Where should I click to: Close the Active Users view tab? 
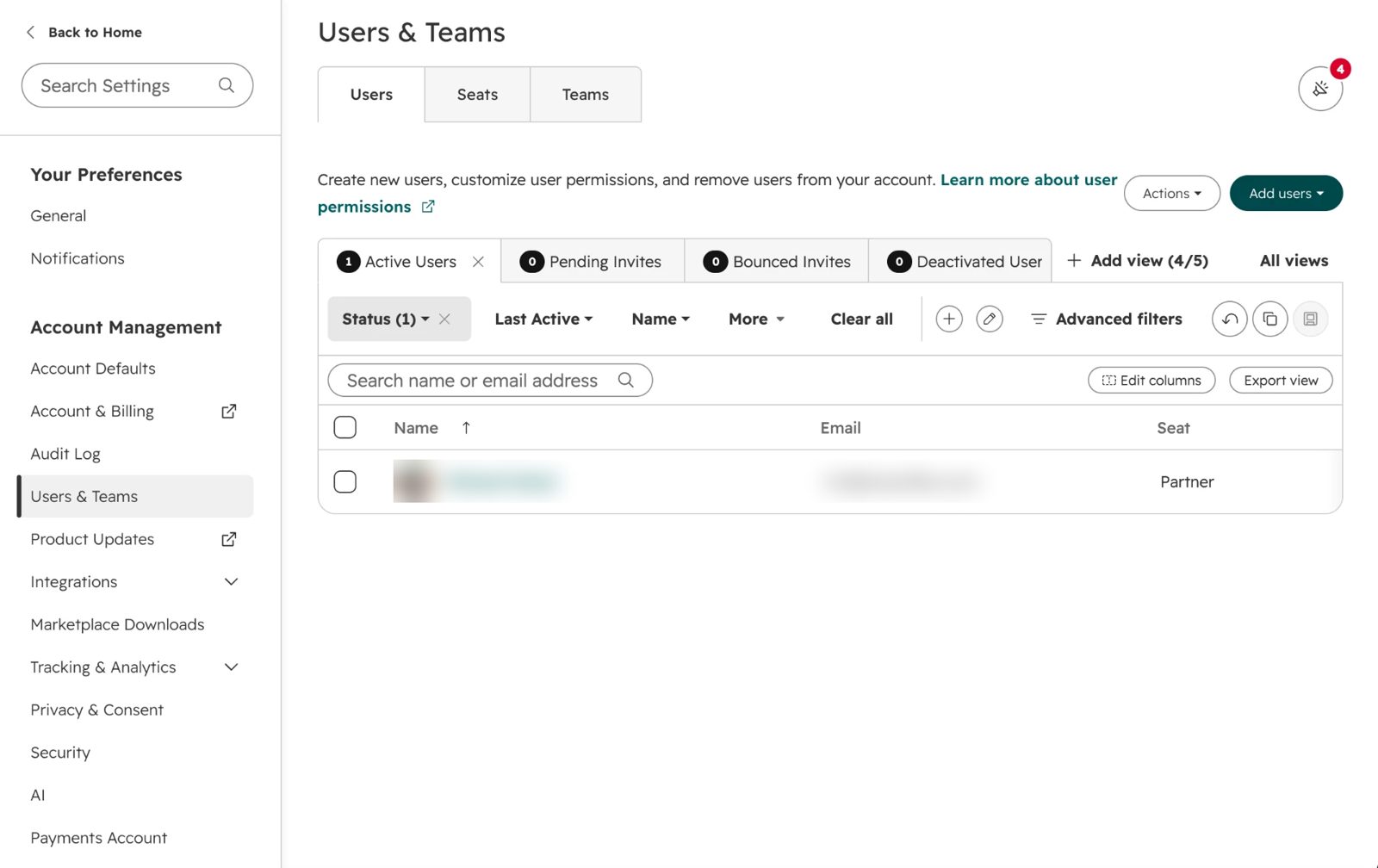pyautogui.click(x=478, y=262)
